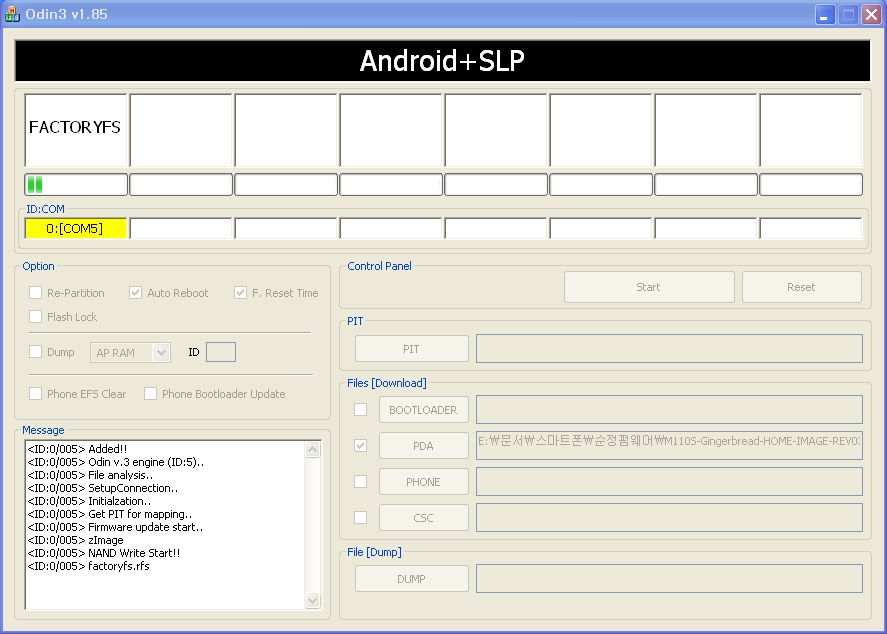Screen dimensions: 887x634
Task: Click the Message log scroll down arrow
Action: tap(313, 600)
